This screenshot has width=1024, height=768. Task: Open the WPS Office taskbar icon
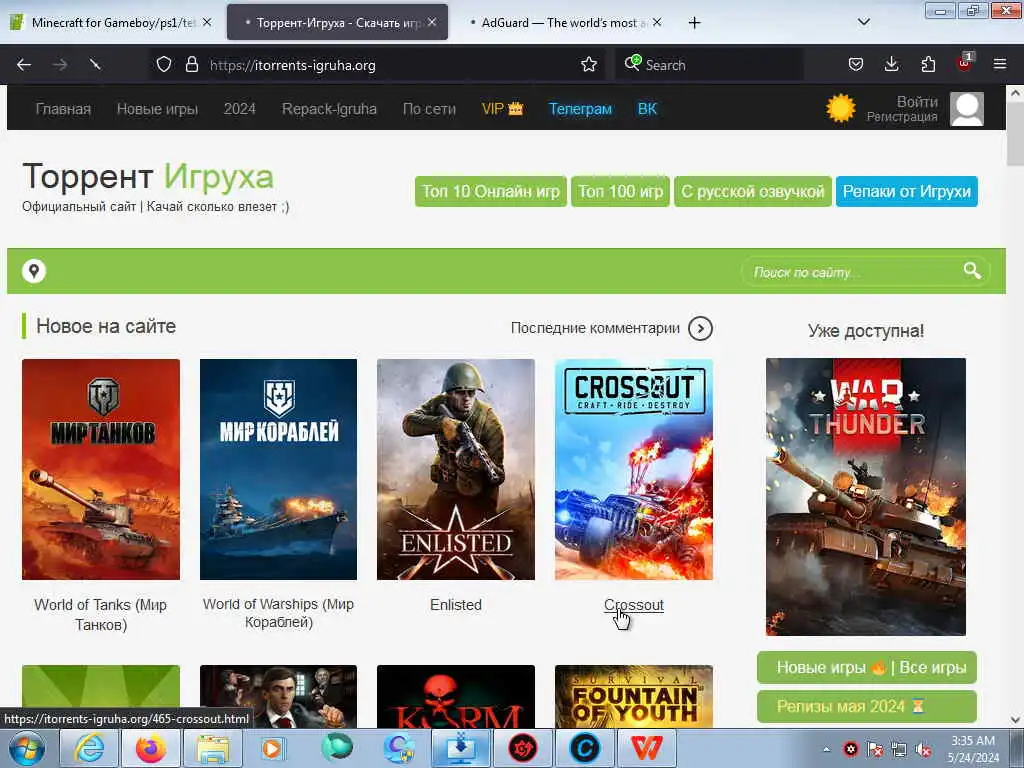click(645, 748)
